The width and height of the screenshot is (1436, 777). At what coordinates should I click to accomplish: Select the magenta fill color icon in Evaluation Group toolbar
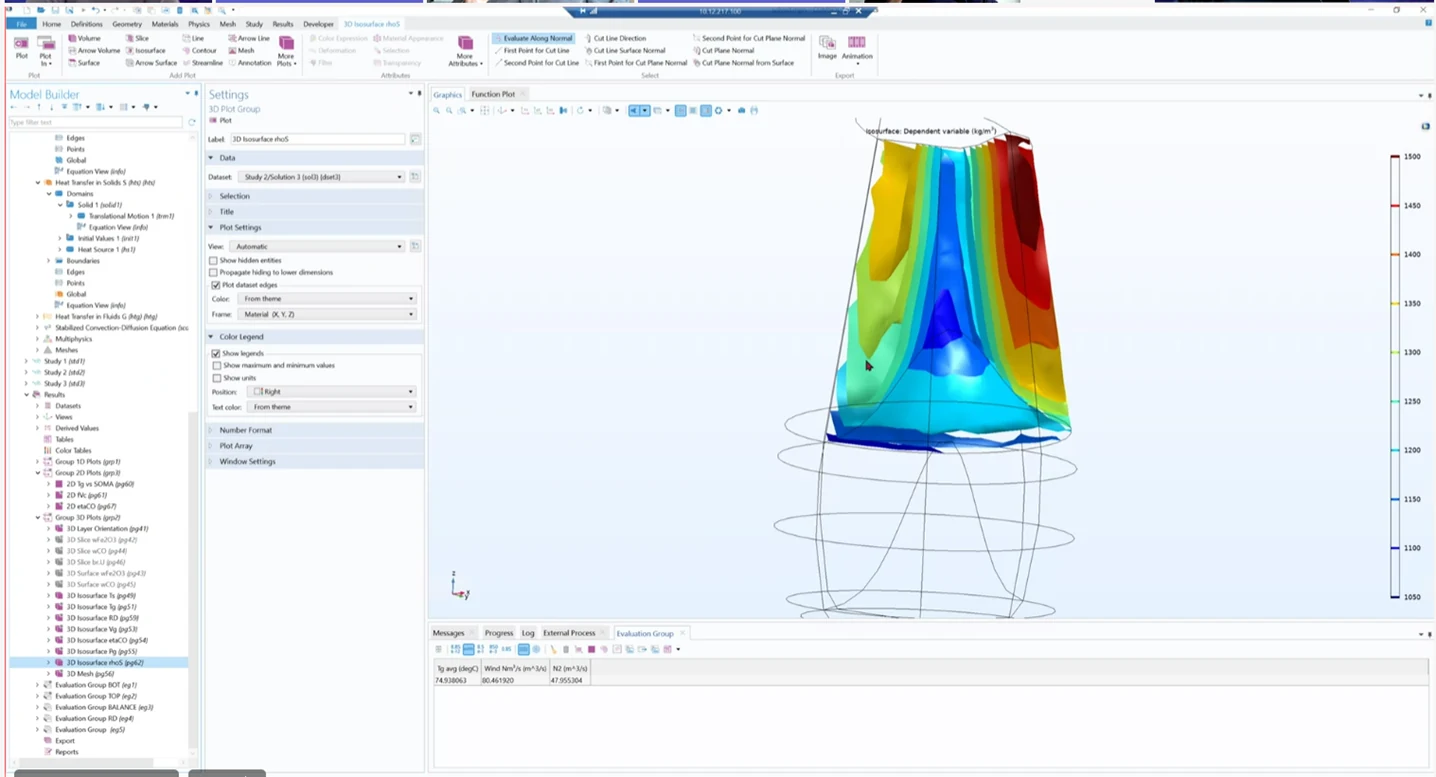point(591,649)
